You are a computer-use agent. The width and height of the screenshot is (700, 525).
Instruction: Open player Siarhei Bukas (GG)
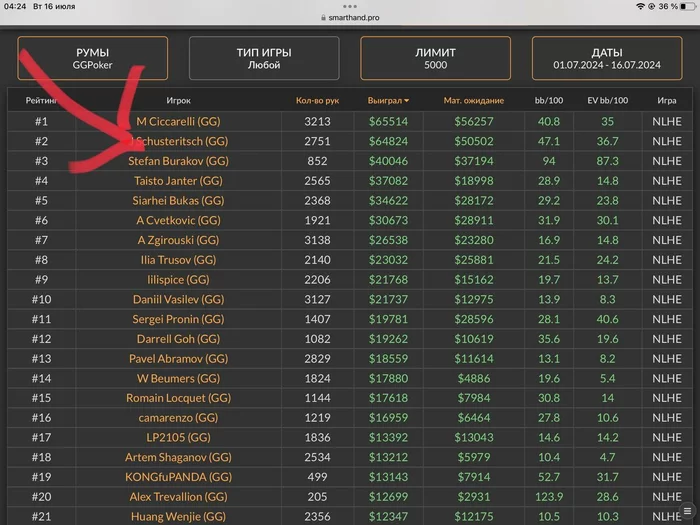coord(179,200)
